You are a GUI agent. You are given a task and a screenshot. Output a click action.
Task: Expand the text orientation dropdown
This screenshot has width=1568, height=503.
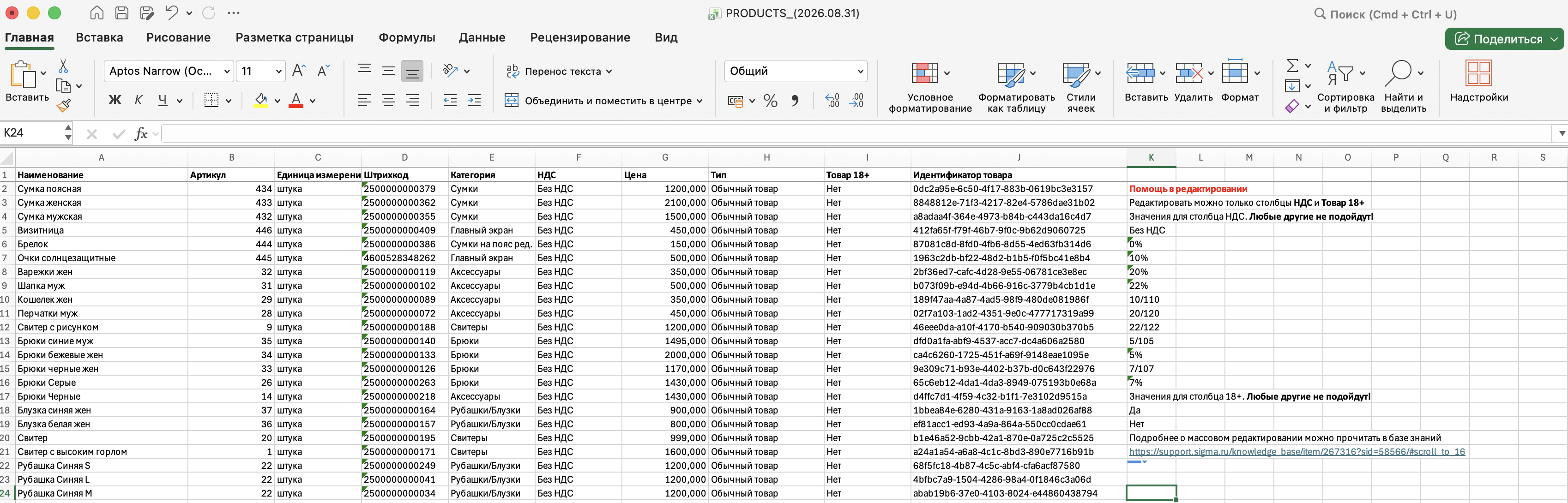(x=467, y=71)
